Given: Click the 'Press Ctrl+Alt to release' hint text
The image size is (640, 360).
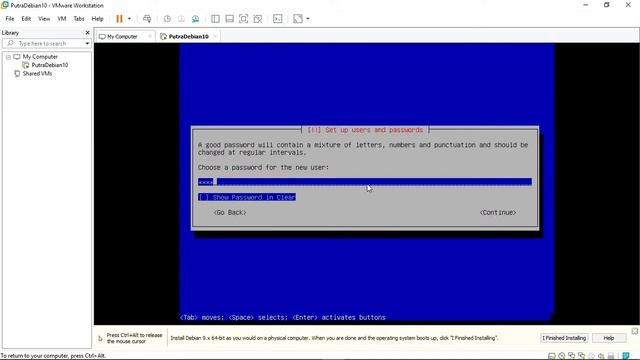Looking at the screenshot, I should [x=134, y=338].
